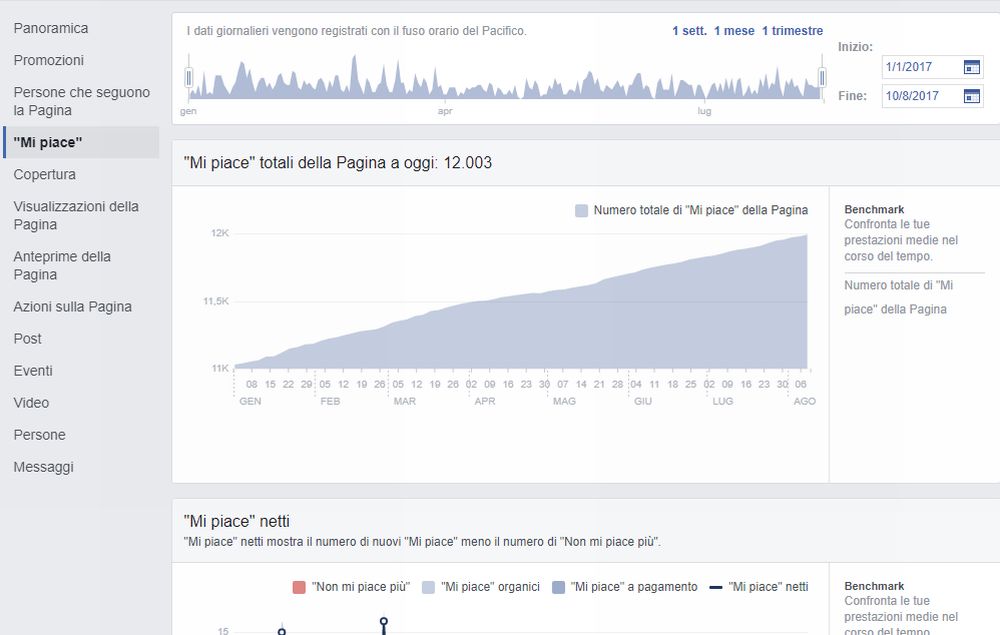
Task: Switch to the Video section
Action: click(x=31, y=402)
